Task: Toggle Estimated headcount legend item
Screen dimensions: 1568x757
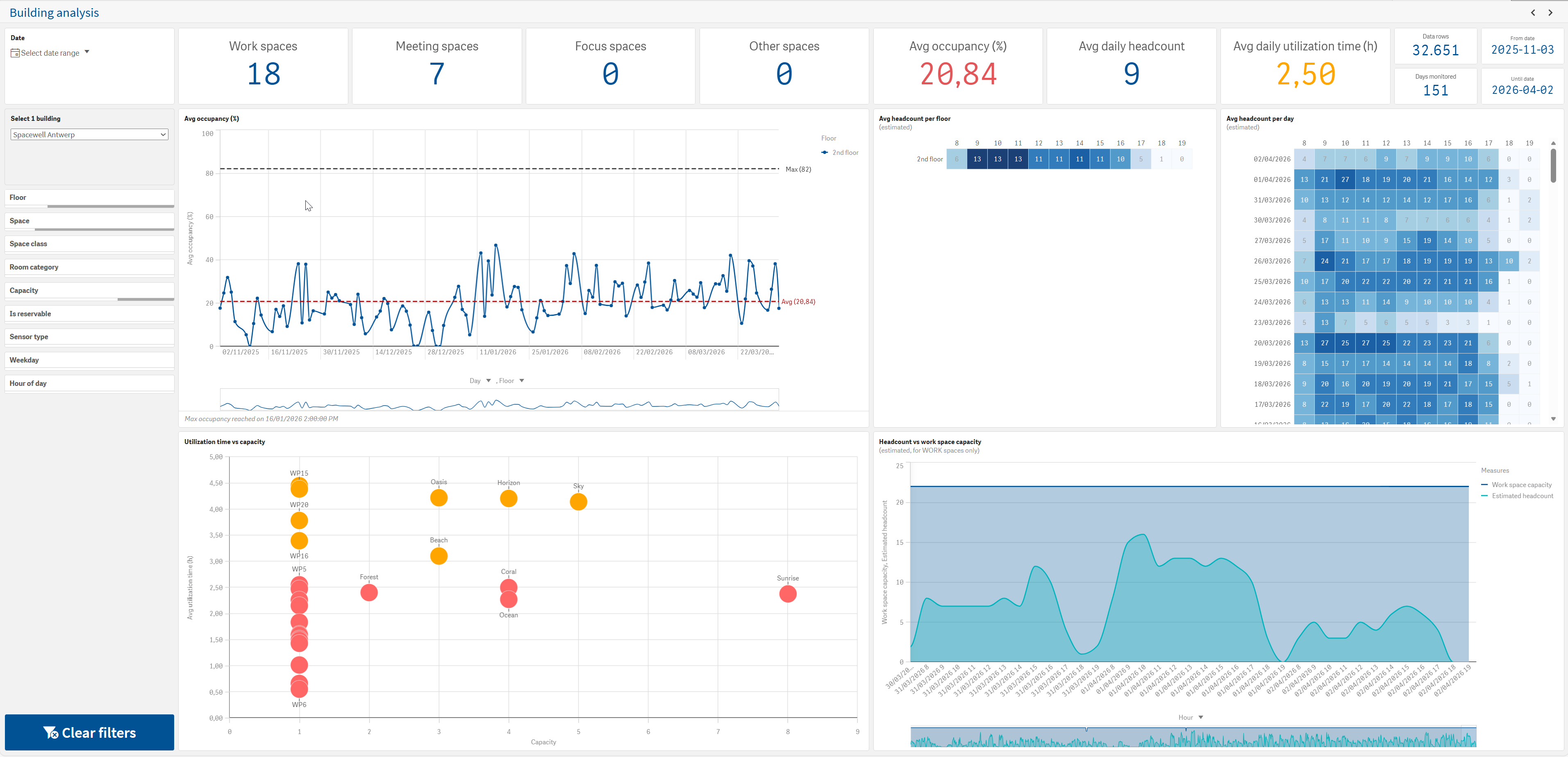Action: point(1517,496)
